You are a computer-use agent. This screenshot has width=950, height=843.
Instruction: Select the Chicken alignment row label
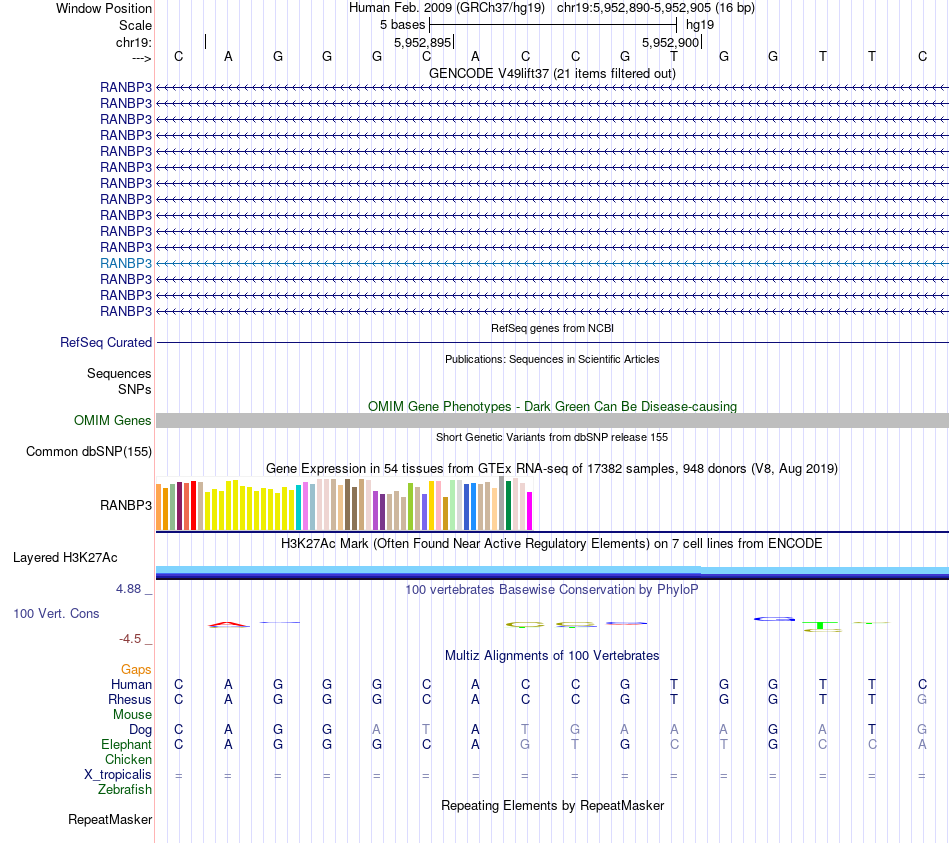(128, 759)
